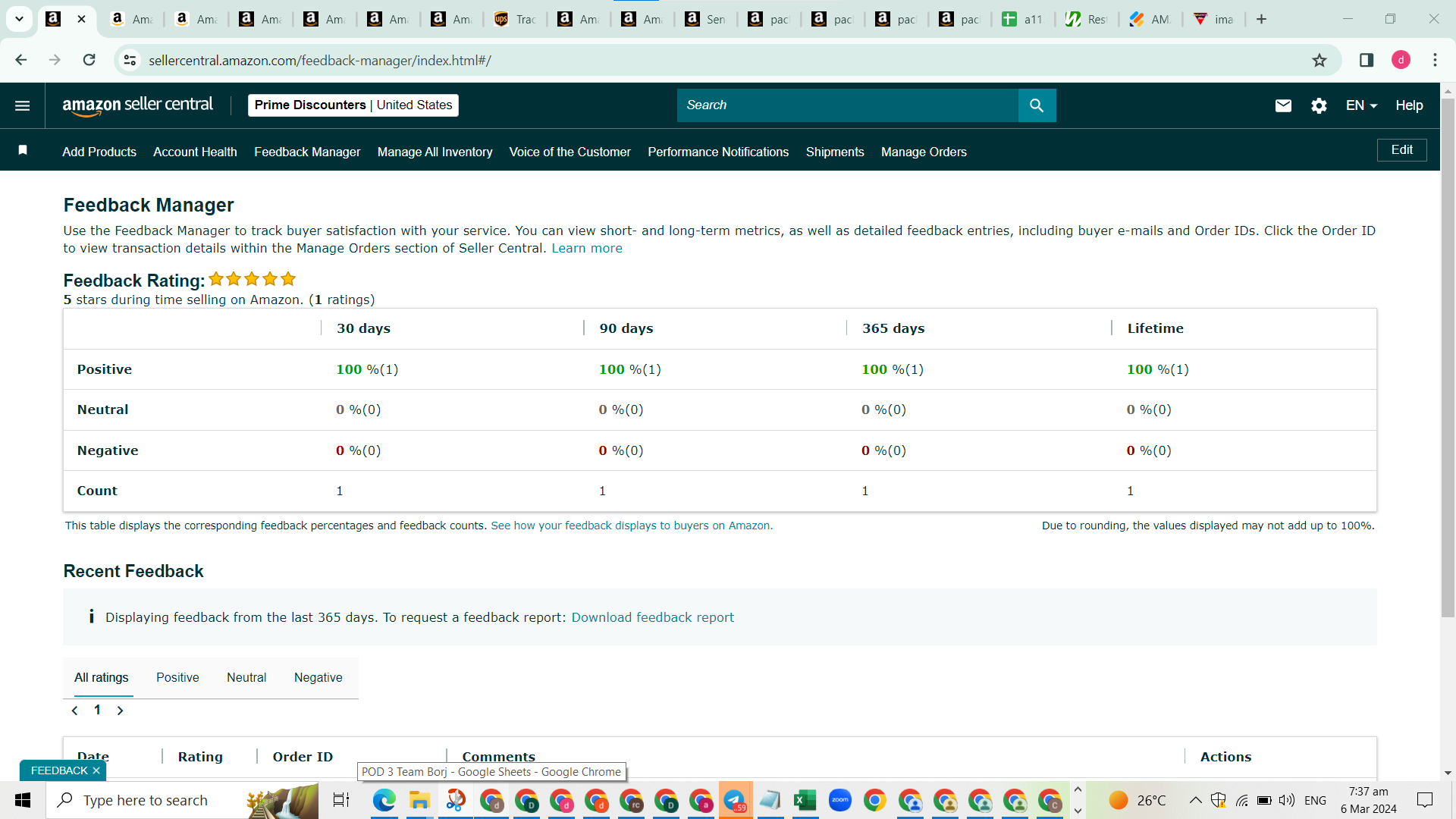Open the Prime Discounters marketplace switcher

[x=353, y=105]
